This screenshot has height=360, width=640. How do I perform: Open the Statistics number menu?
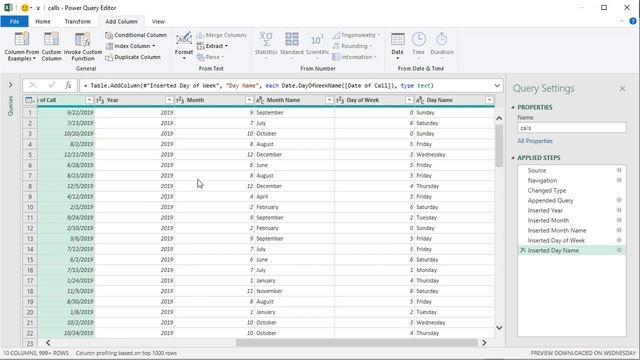pos(266,46)
